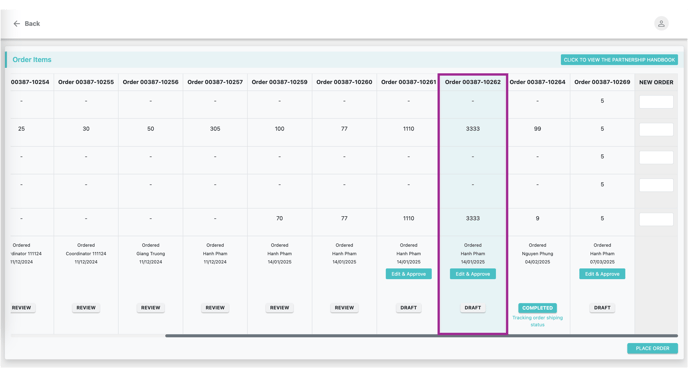688x368 pixels.
Task: Click quantity 50 in Order 00387-10256
Action: coord(150,129)
